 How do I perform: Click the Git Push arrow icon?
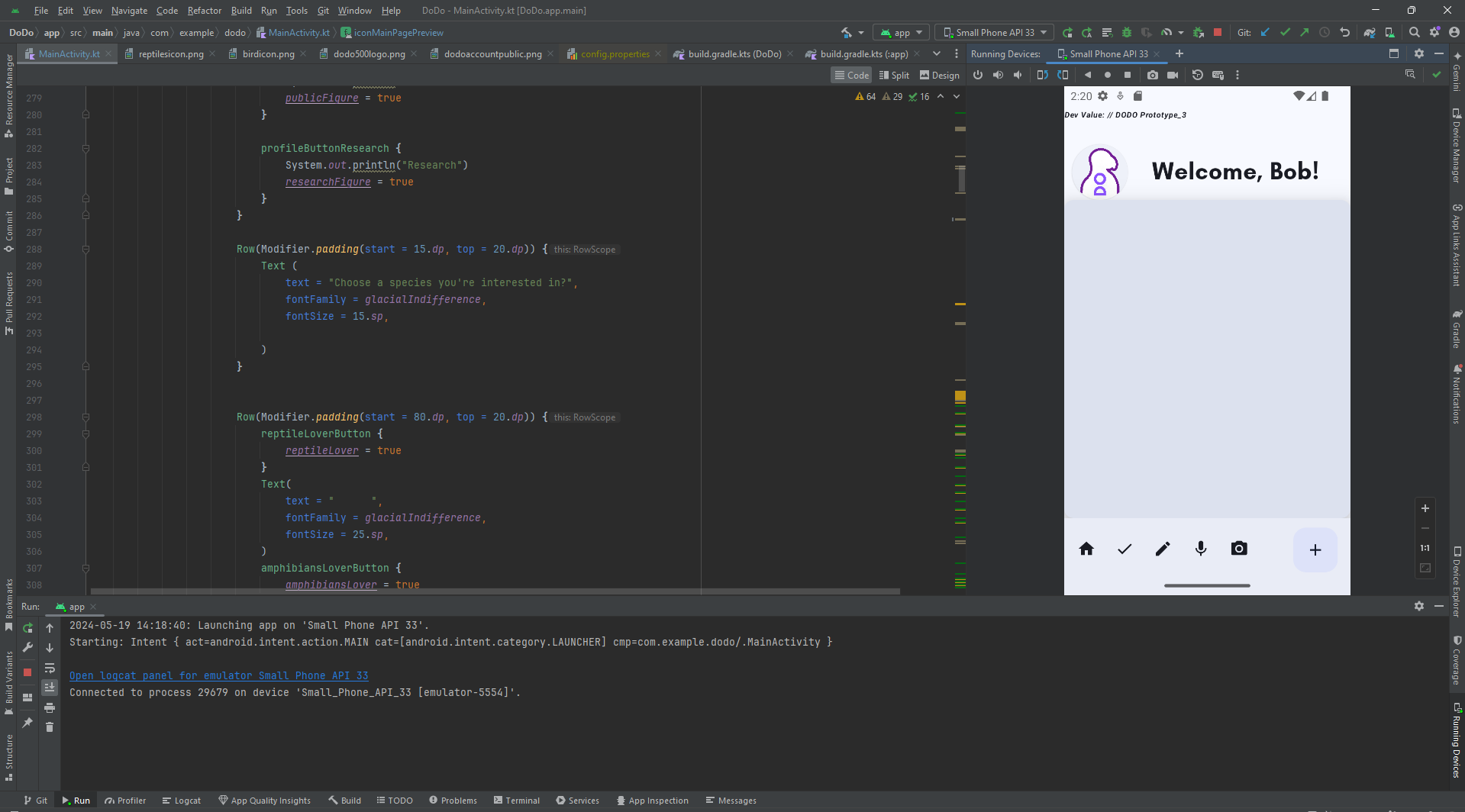(1305, 33)
